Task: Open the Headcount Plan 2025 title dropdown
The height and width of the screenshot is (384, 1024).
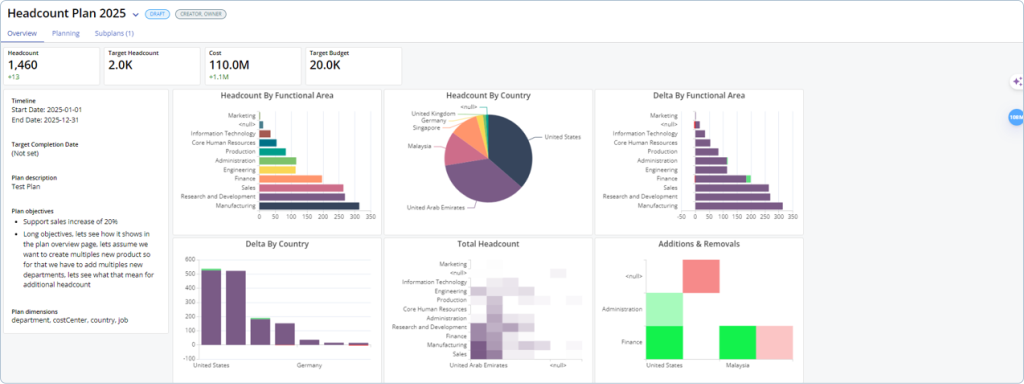Action: click(x=135, y=14)
